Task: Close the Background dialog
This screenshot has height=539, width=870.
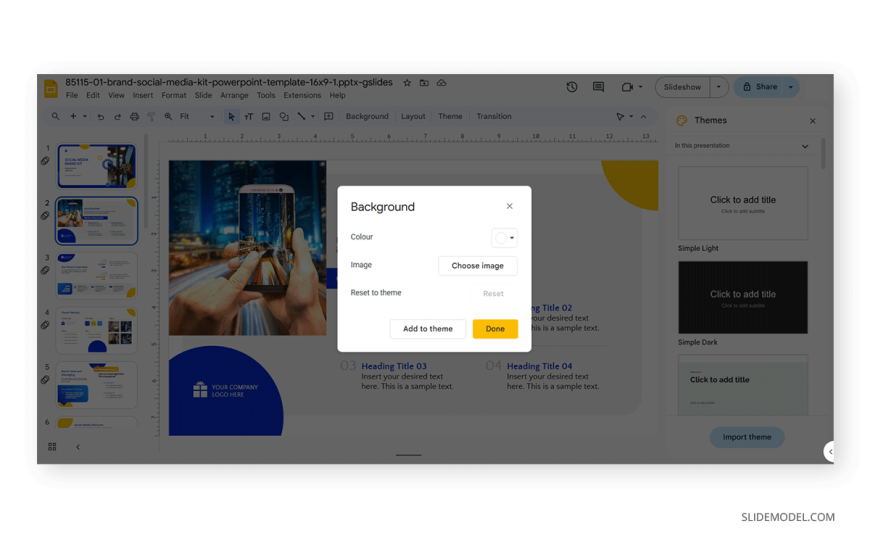Action: [509, 206]
